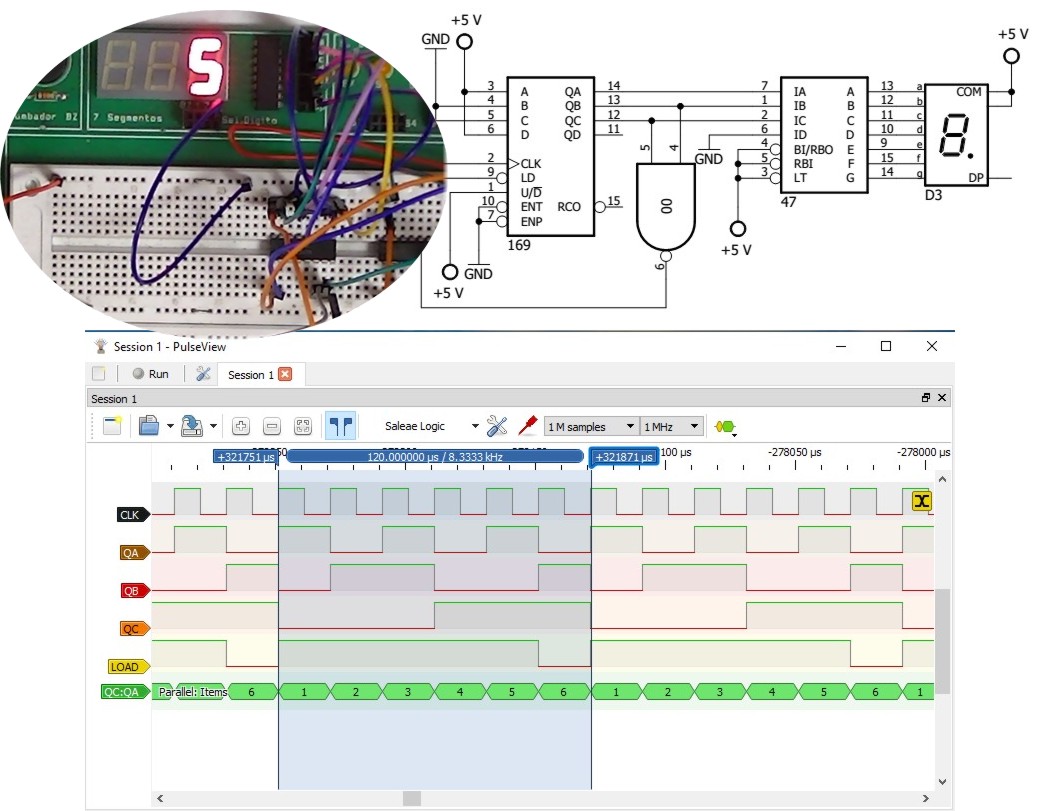Image resolution: width=1038 pixels, height=811 pixels.
Task: Click the red probe channels icon
Action: [x=527, y=426]
